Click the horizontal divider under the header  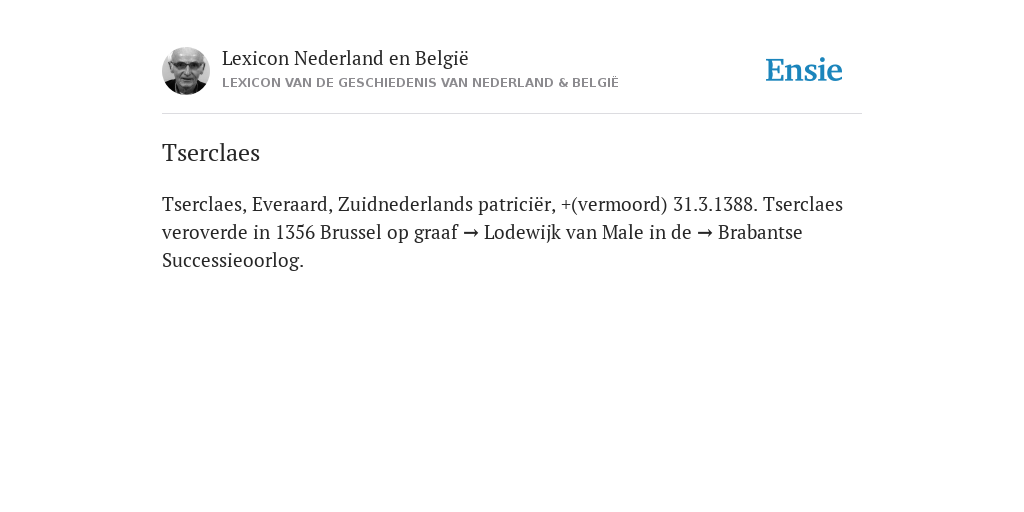[x=512, y=114]
